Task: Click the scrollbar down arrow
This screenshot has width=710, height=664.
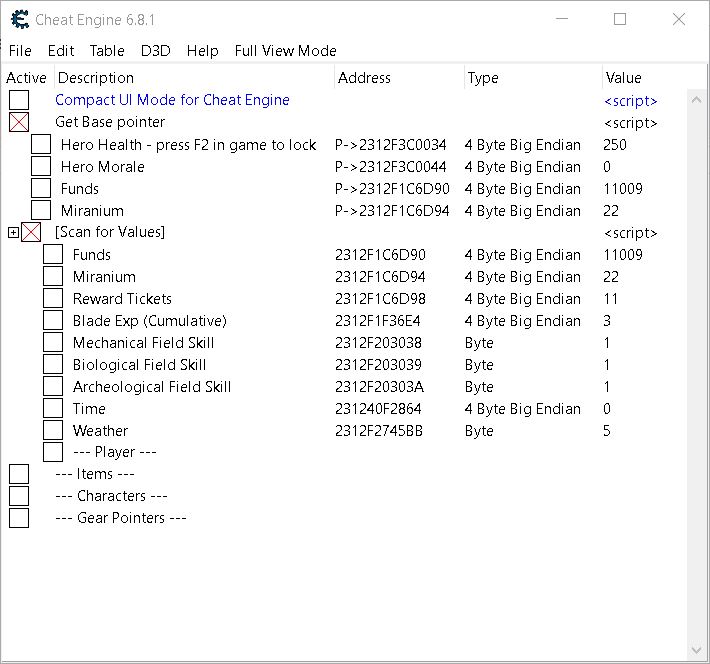Action: click(x=696, y=650)
